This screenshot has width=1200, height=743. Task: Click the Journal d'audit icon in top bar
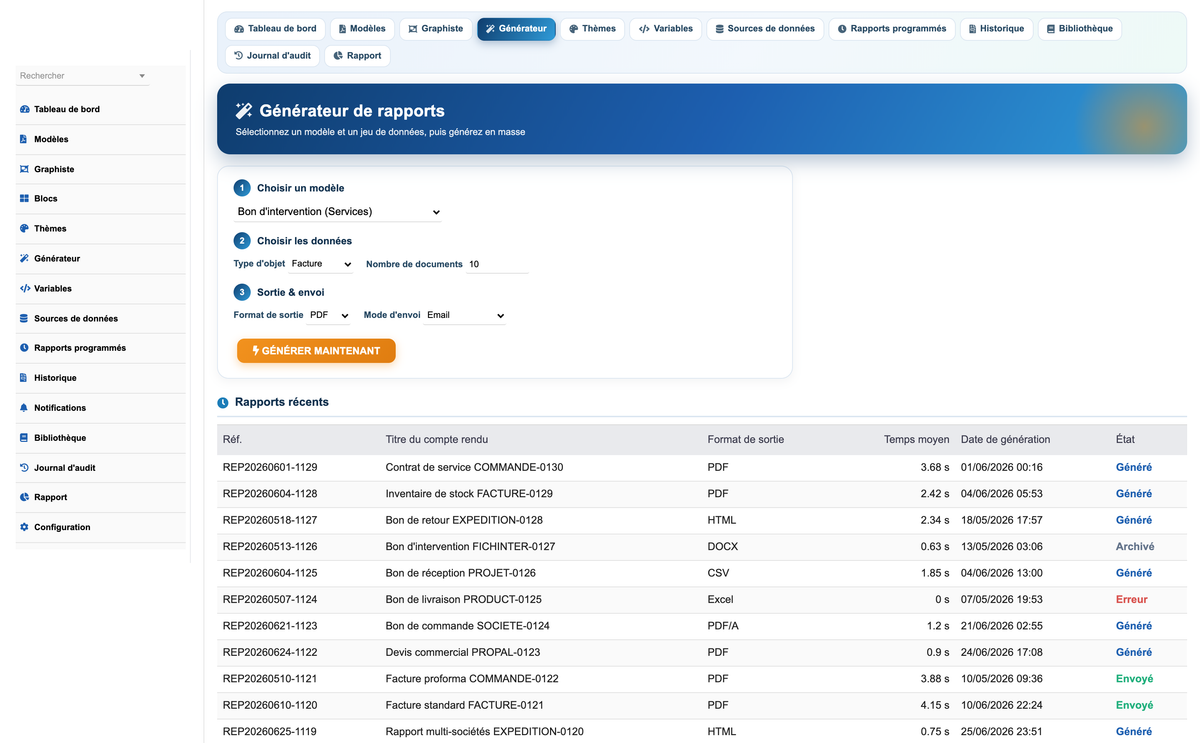pyautogui.click(x=238, y=56)
